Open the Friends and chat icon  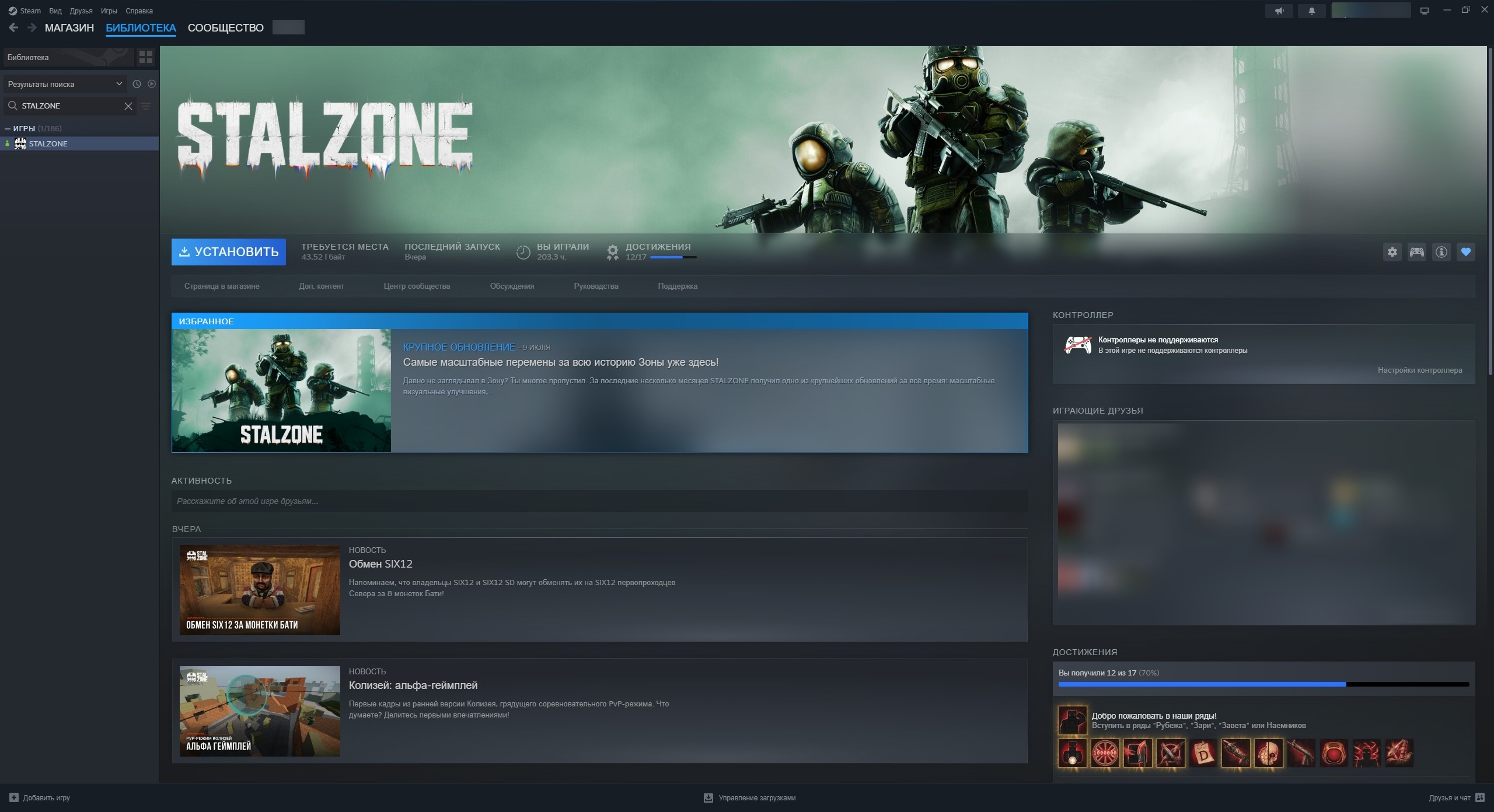point(1480,797)
